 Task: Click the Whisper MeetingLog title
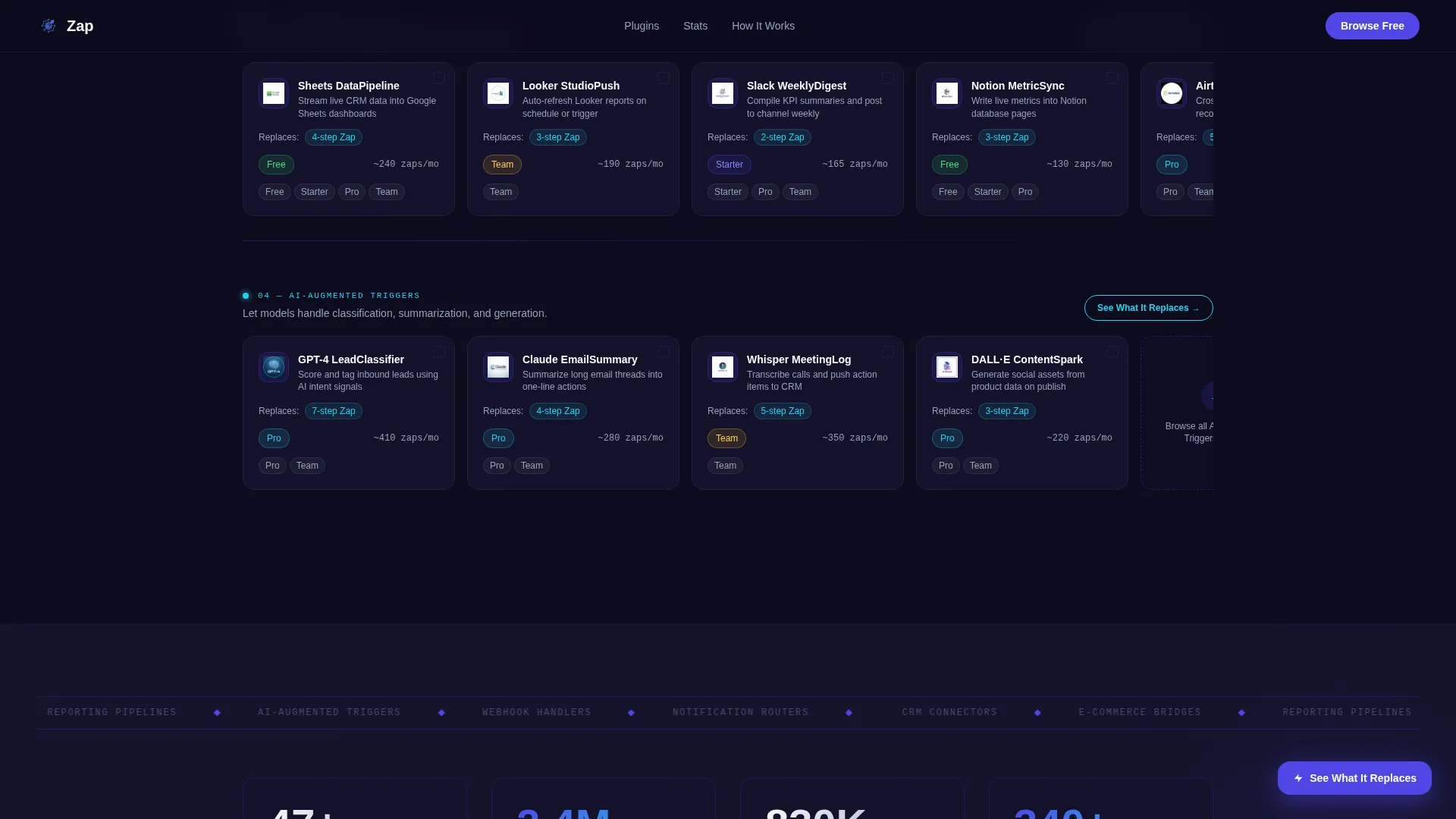click(799, 359)
